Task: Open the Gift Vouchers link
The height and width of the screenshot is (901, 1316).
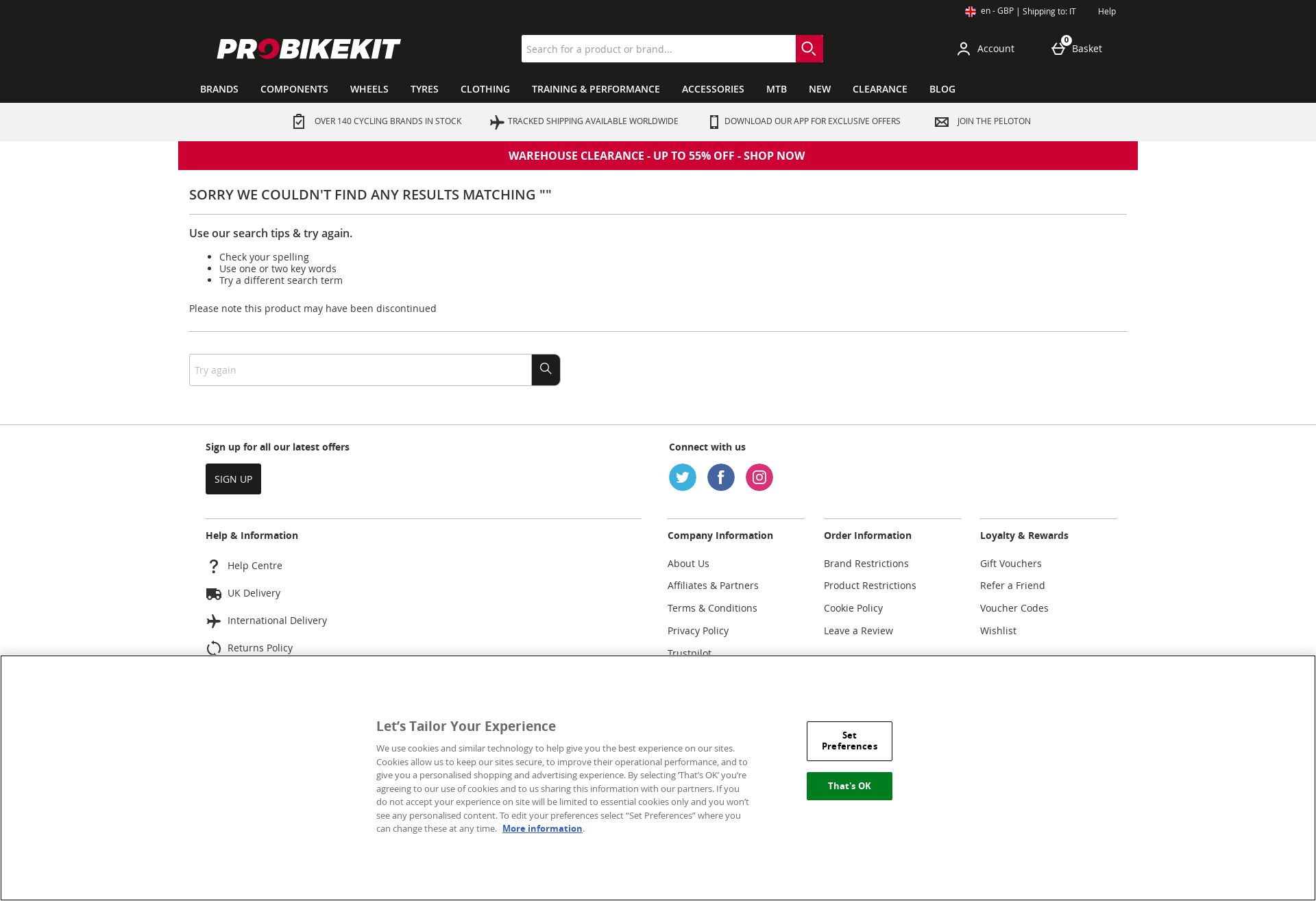Action: [1010, 564]
